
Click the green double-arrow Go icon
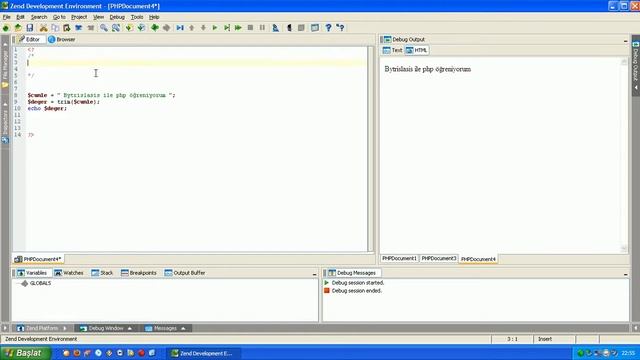pyautogui.click(x=238, y=28)
